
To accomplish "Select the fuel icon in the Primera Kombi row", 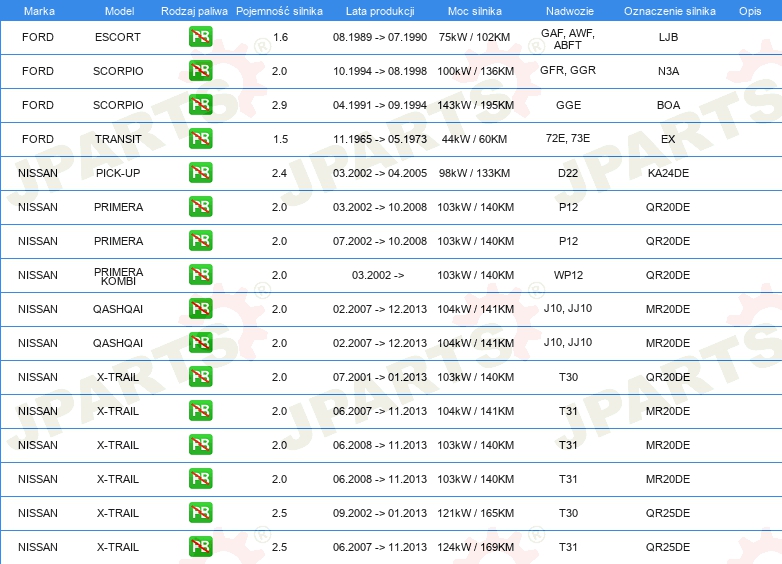I will [x=200, y=275].
